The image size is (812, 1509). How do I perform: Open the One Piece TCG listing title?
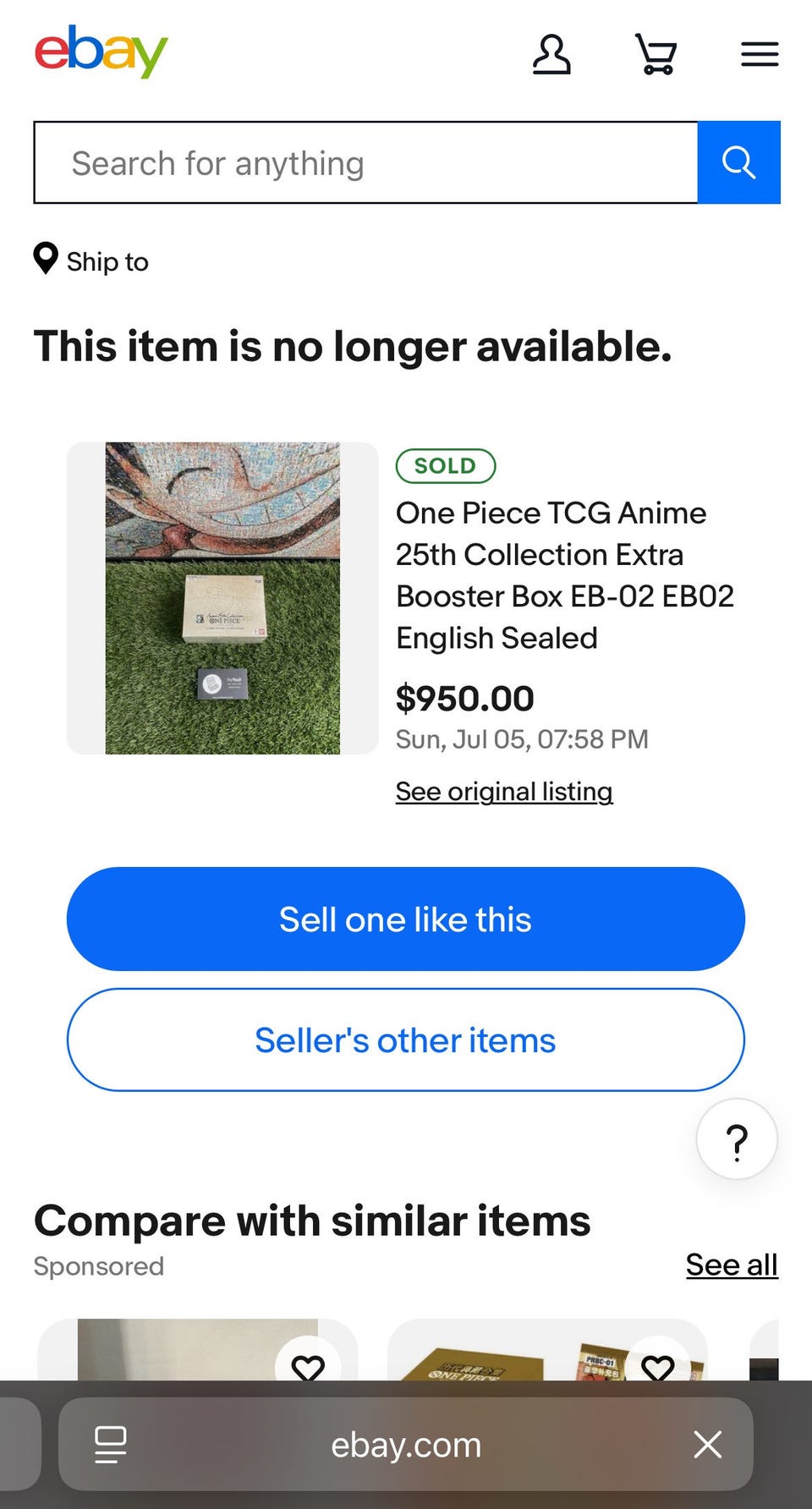tap(564, 575)
